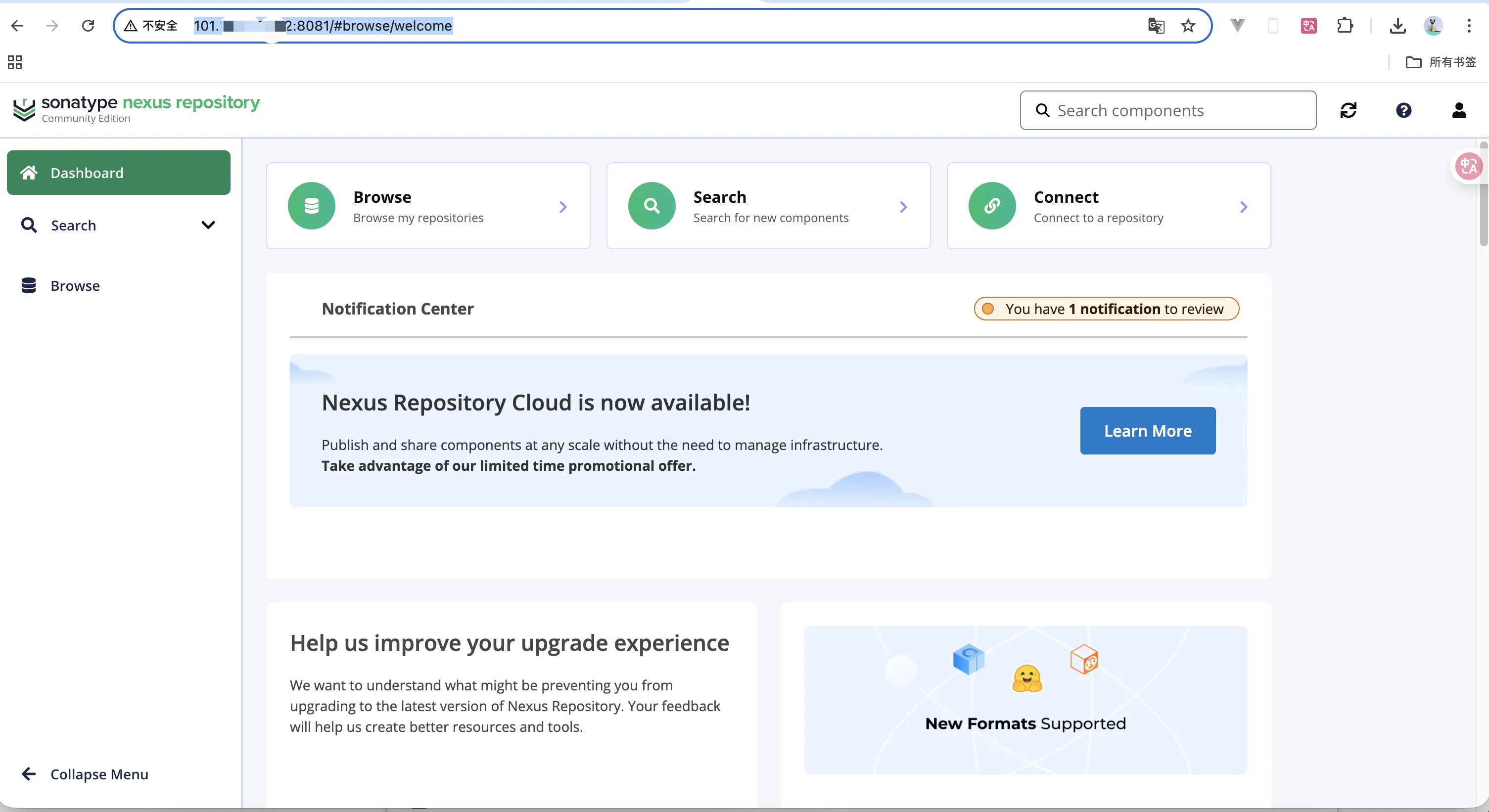This screenshot has width=1489, height=812.
Task: Open the help question mark icon
Action: pyautogui.click(x=1403, y=110)
